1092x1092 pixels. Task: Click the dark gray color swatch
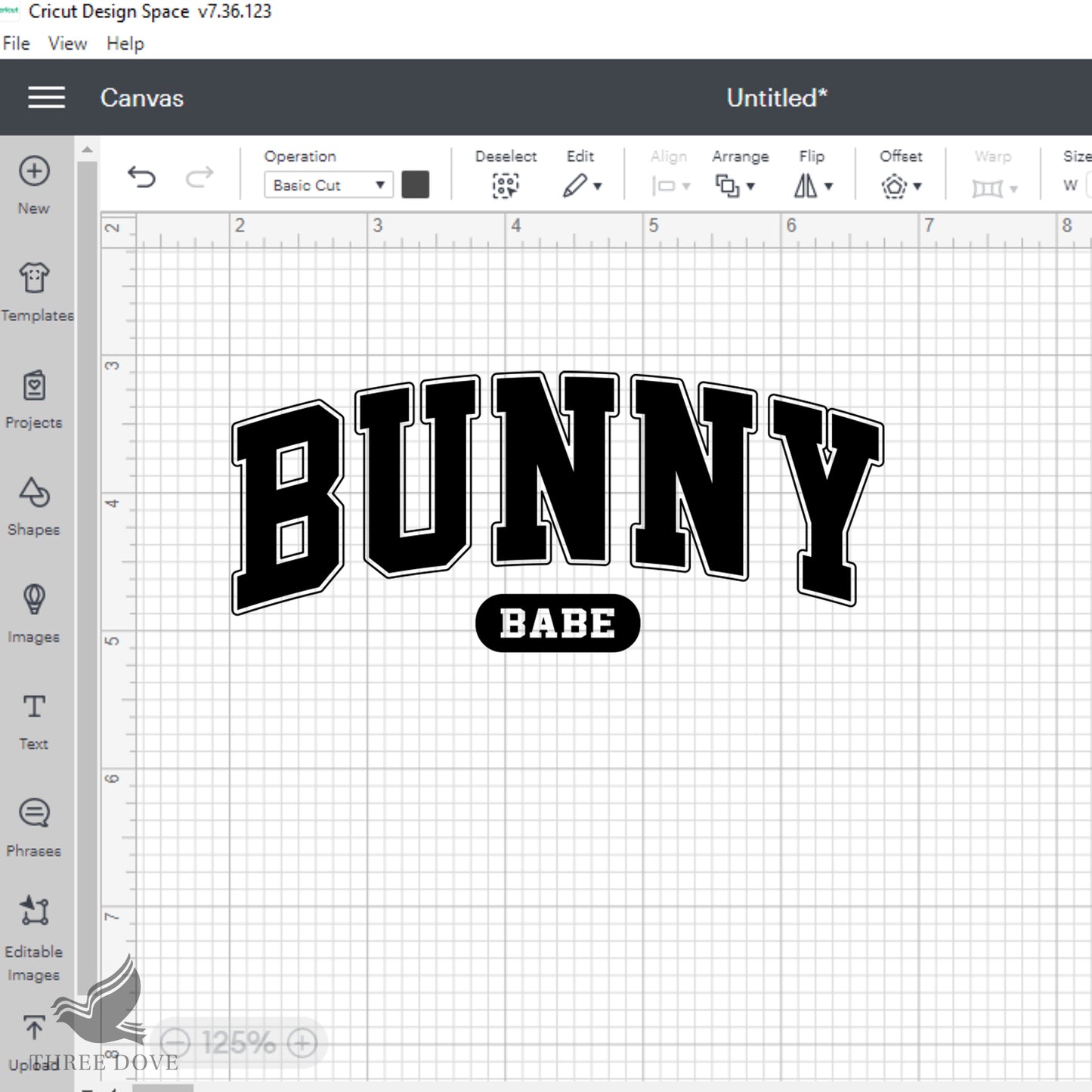click(x=416, y=185)
